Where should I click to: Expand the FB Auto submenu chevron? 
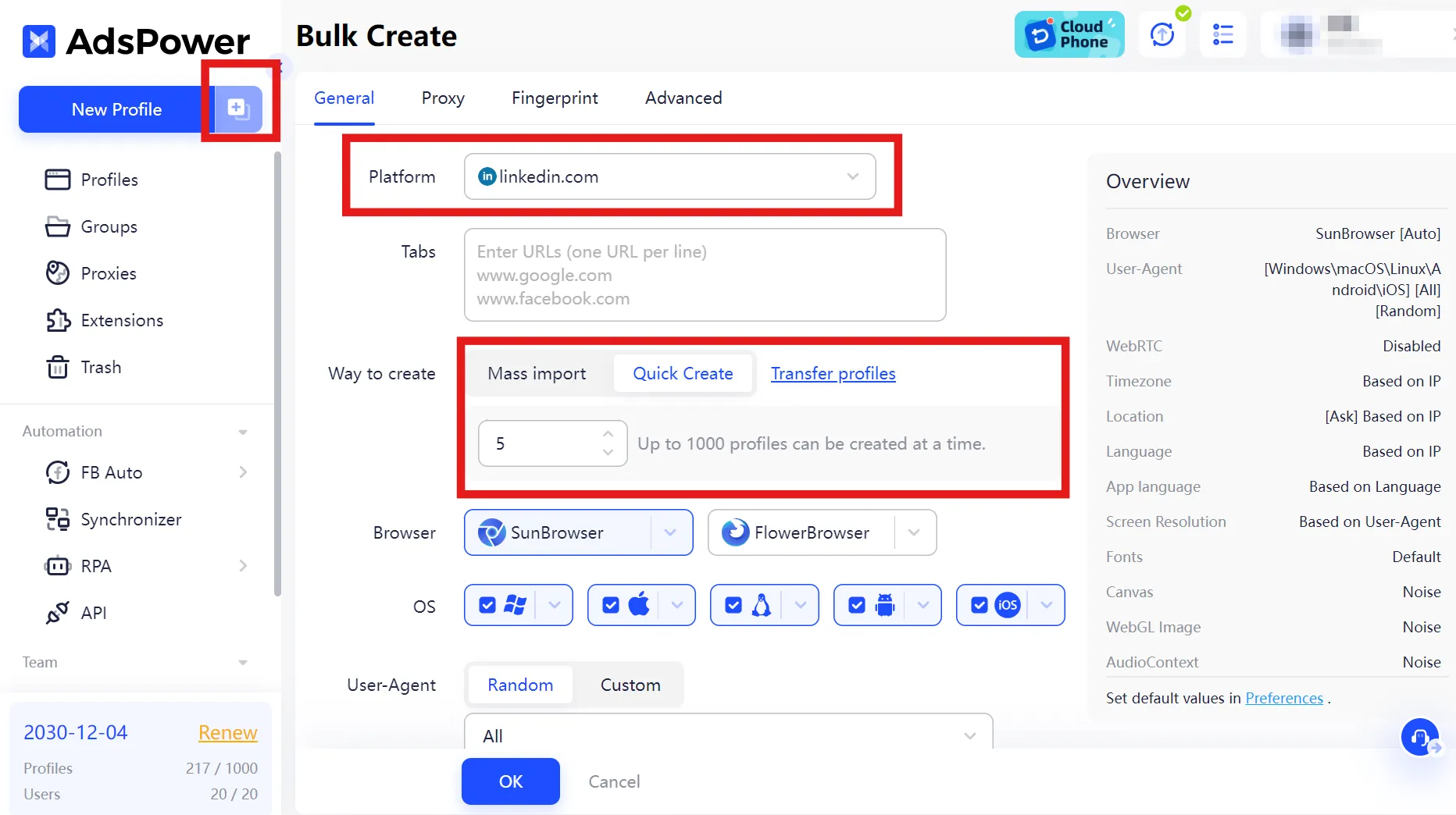coord(243,472)
